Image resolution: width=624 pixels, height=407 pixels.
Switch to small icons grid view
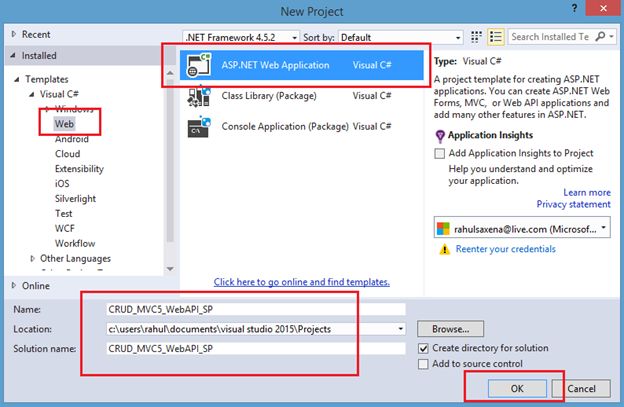click(x=476, y=37)
